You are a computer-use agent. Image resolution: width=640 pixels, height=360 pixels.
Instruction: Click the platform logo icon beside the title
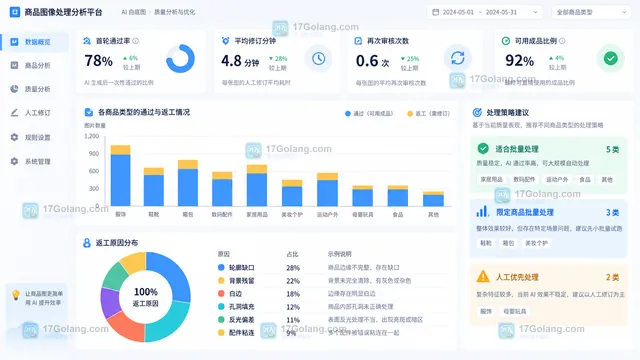15,12
